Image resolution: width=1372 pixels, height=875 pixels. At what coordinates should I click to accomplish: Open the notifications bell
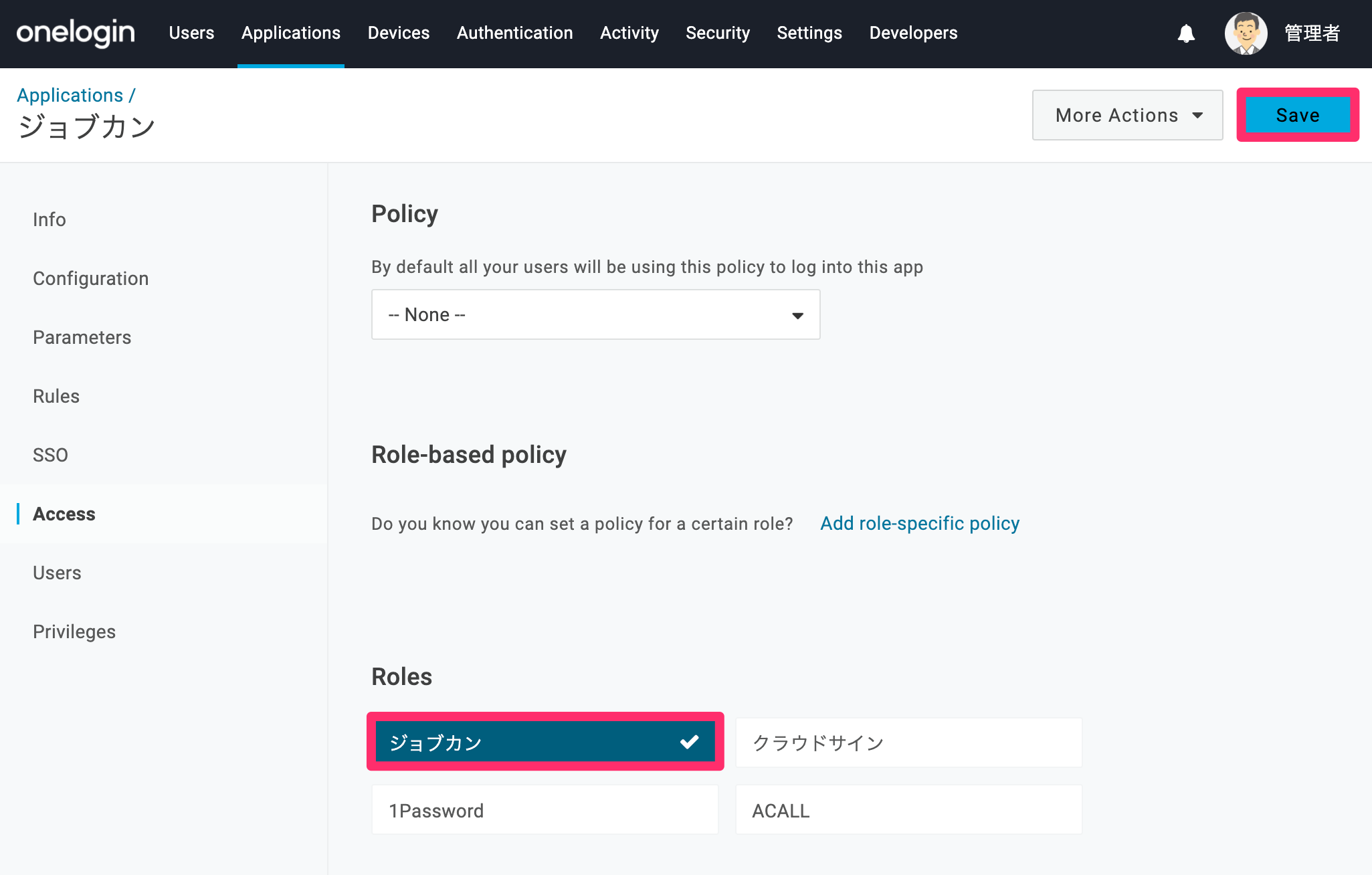pyautogui.click(x=1186, y=33)
